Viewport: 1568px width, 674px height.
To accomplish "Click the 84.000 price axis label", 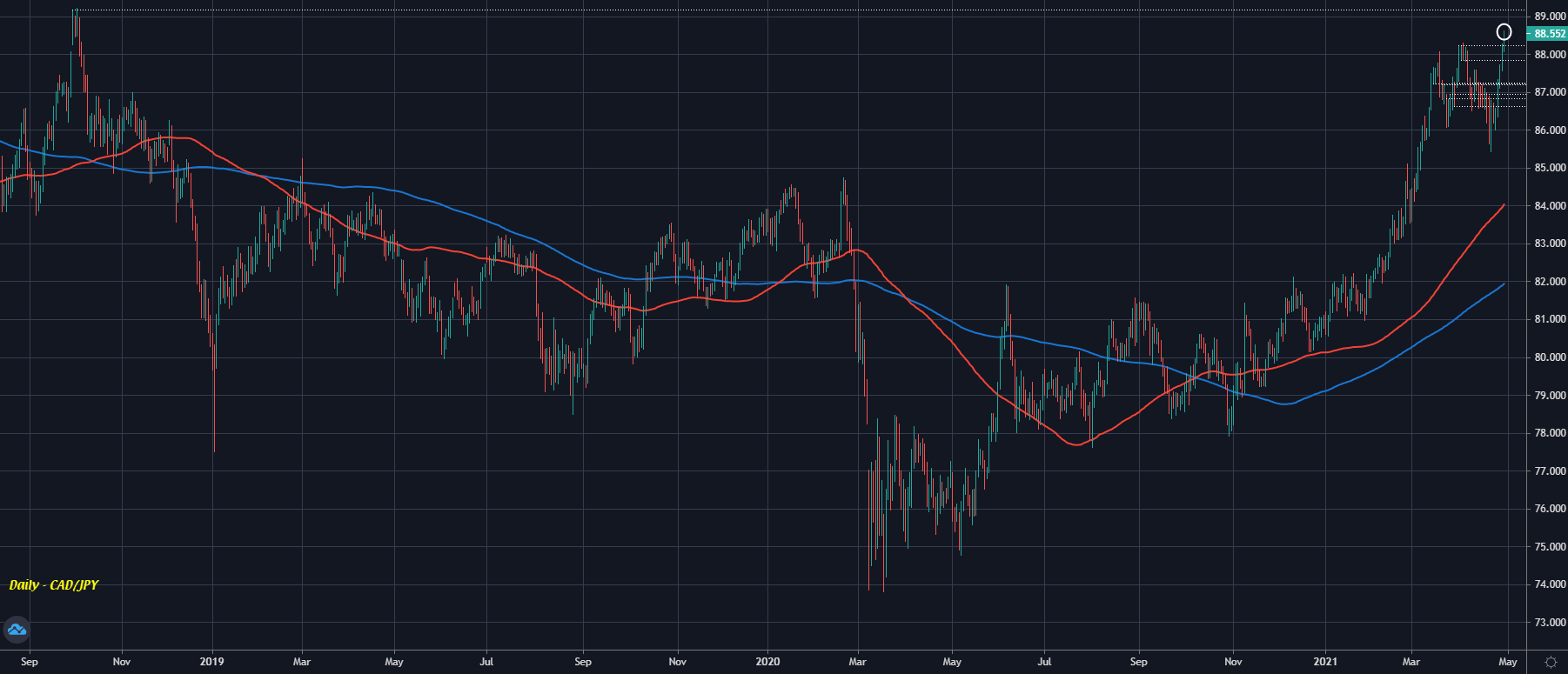I will click(x=1550, y=206).
